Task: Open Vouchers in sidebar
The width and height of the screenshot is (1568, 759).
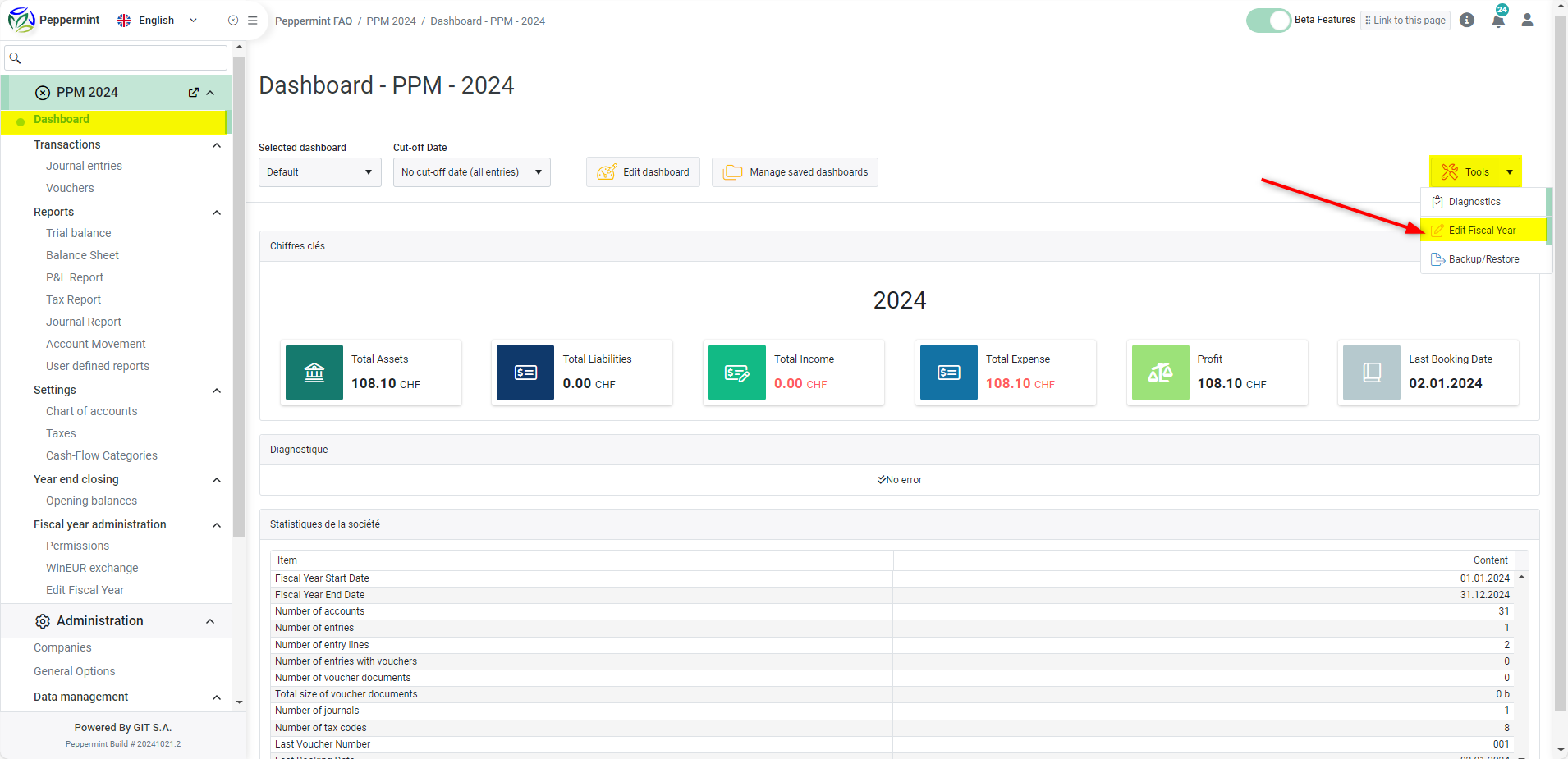Action: 70,188
